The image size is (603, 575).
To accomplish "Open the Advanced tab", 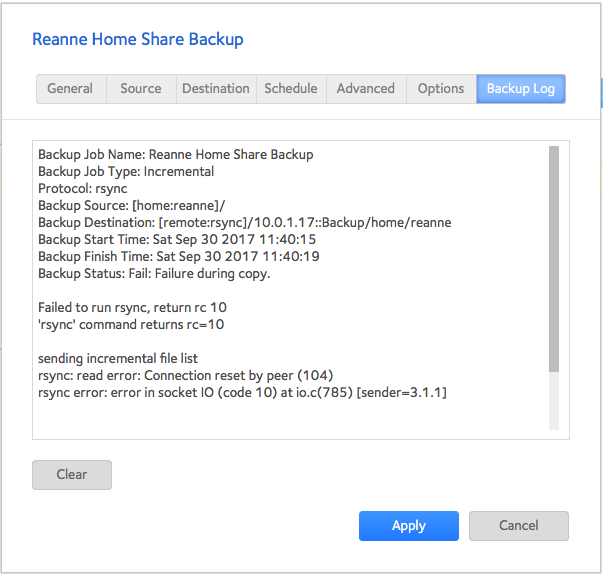I will point(366,89).
